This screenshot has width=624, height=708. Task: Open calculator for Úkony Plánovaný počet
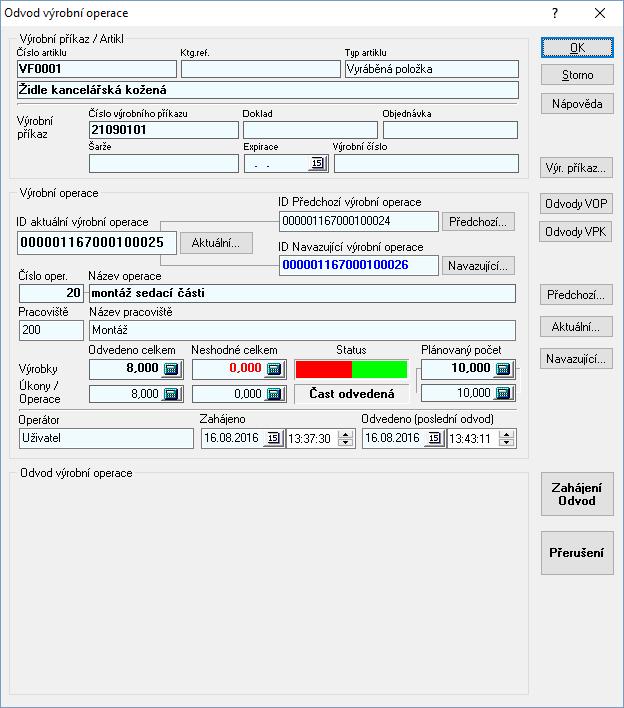pos(503,393)
